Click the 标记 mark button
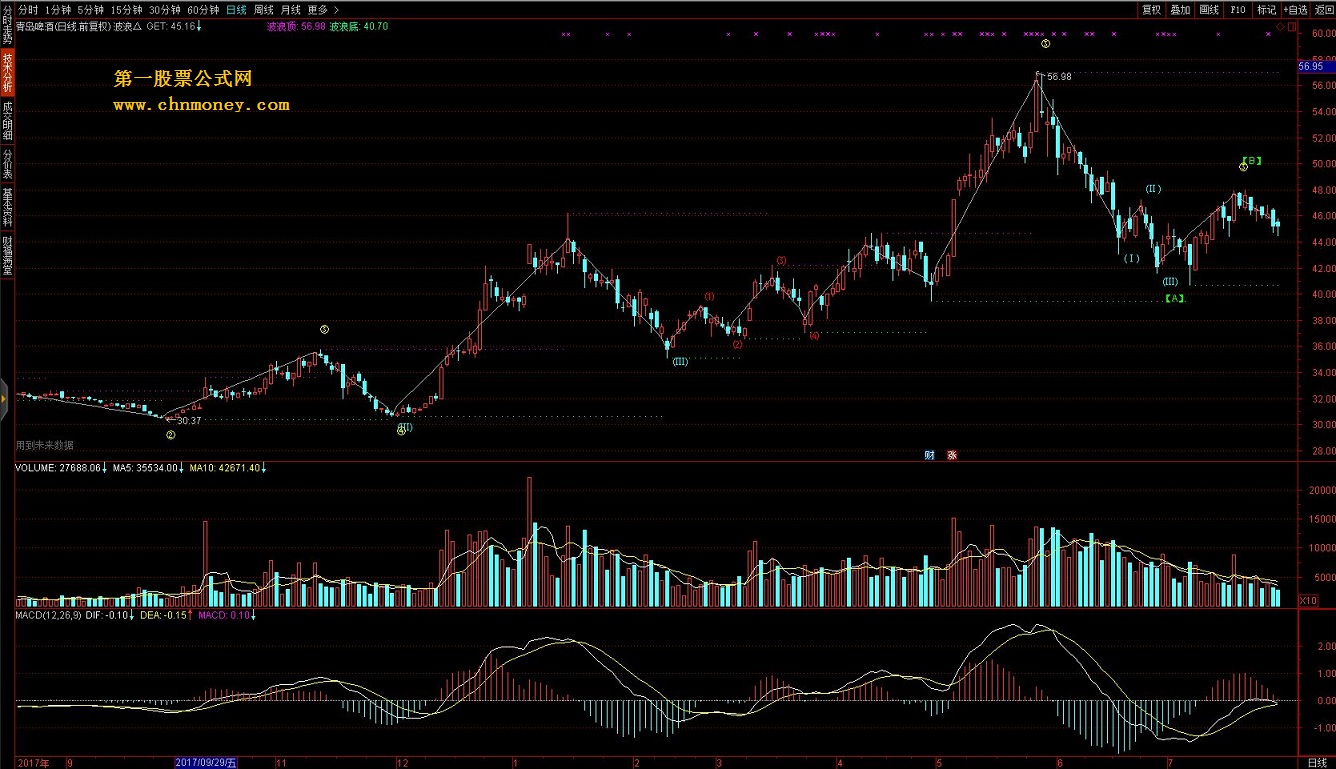This screenshot has height=769, width=1336. coord(1266,9)
